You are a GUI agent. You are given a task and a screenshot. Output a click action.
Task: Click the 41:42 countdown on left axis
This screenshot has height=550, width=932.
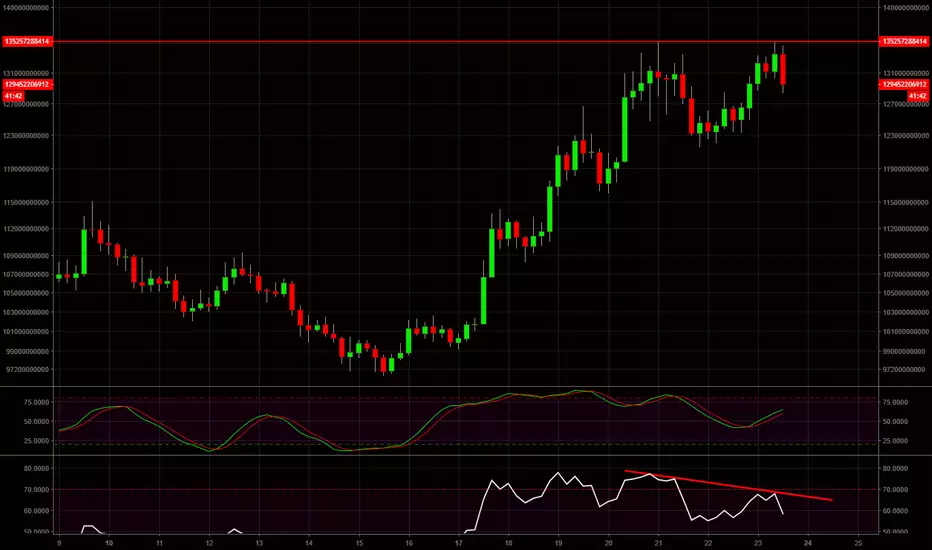[14, 96]
